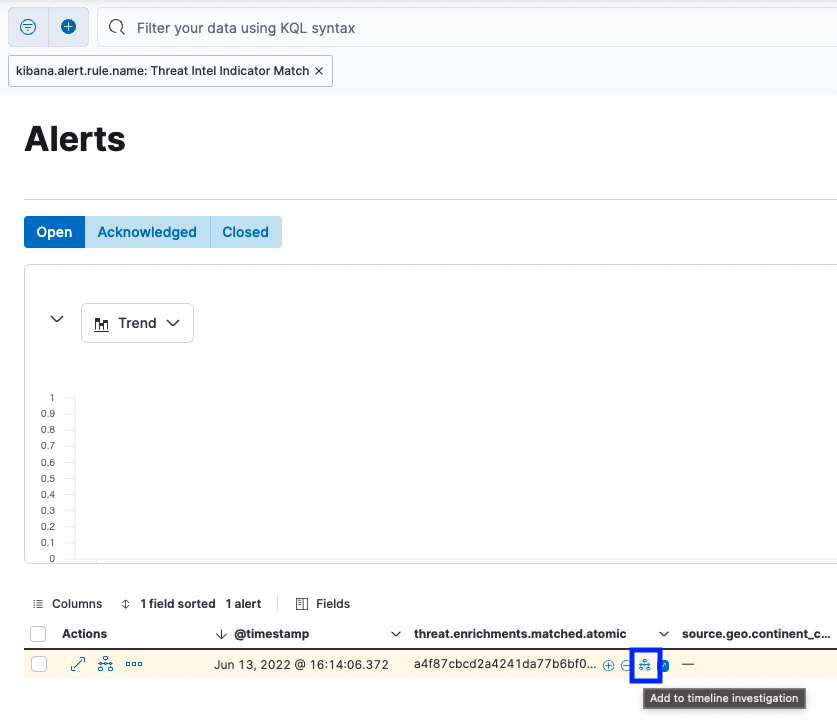The height and width of the screenshot is (724, 837).
Task: Switch to the Acknowledged alerts tab
Action: click(x=147, y=231)
